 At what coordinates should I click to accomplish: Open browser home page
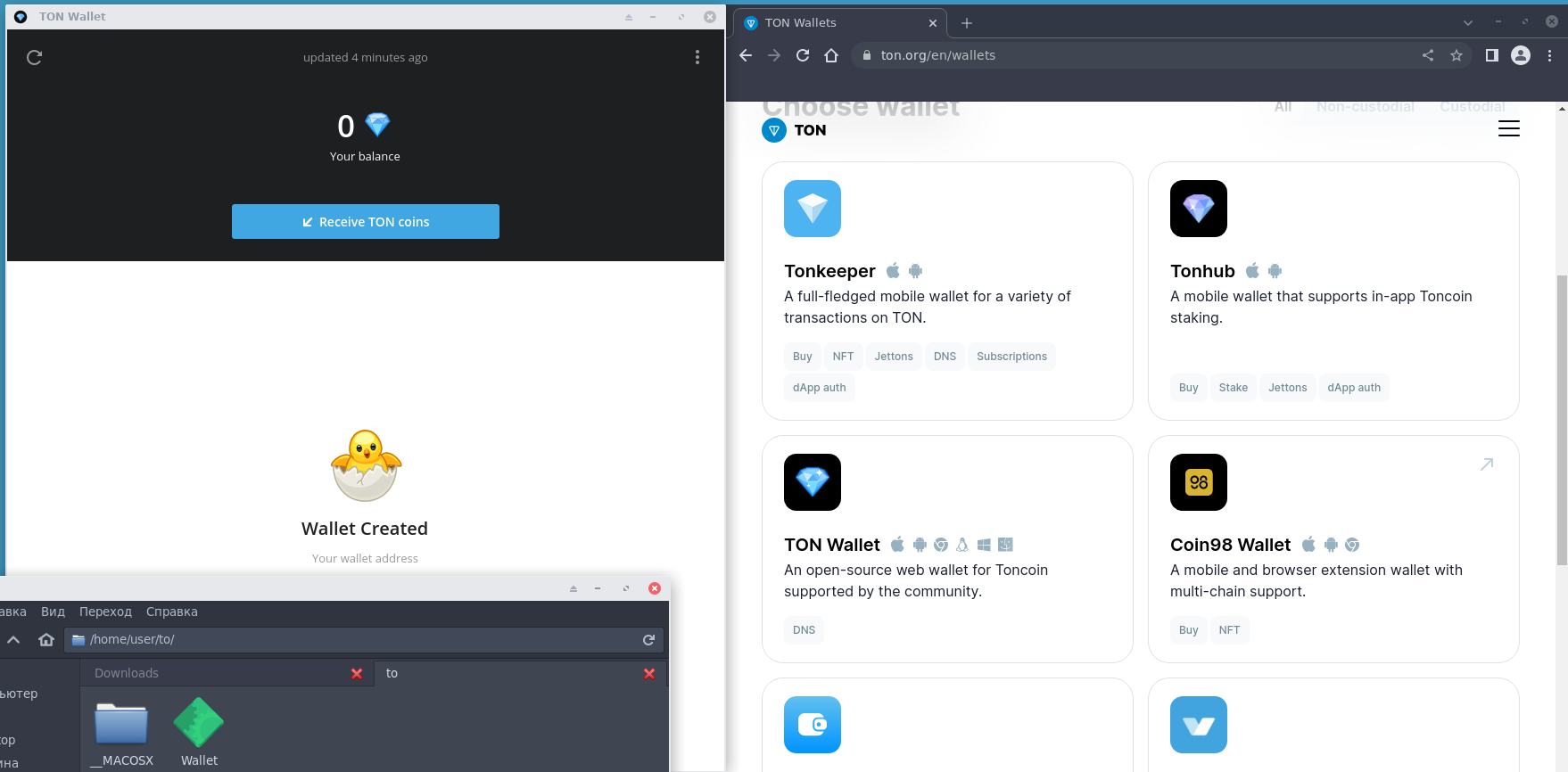831,55
